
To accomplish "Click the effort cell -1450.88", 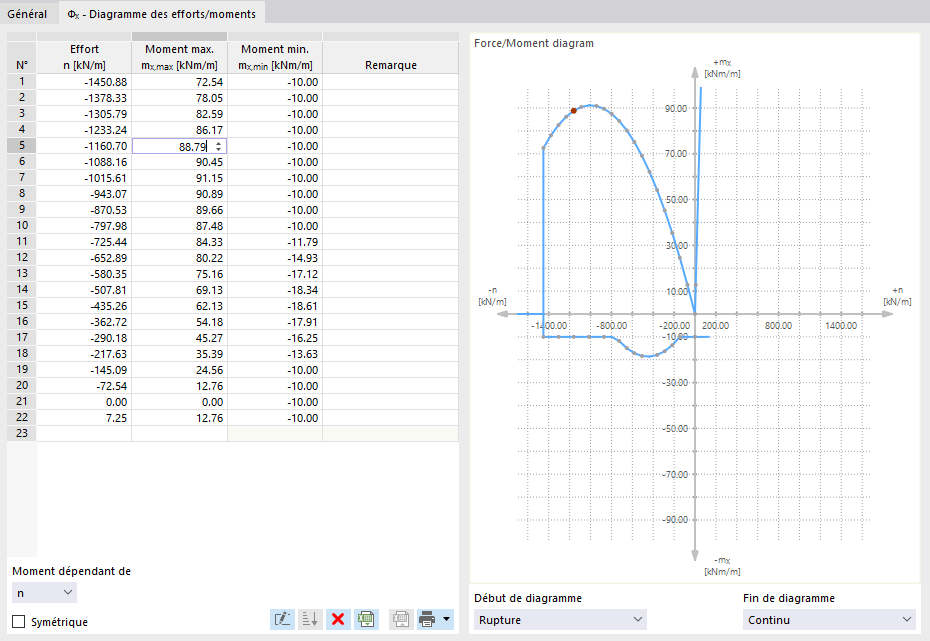I will (84, 82).
